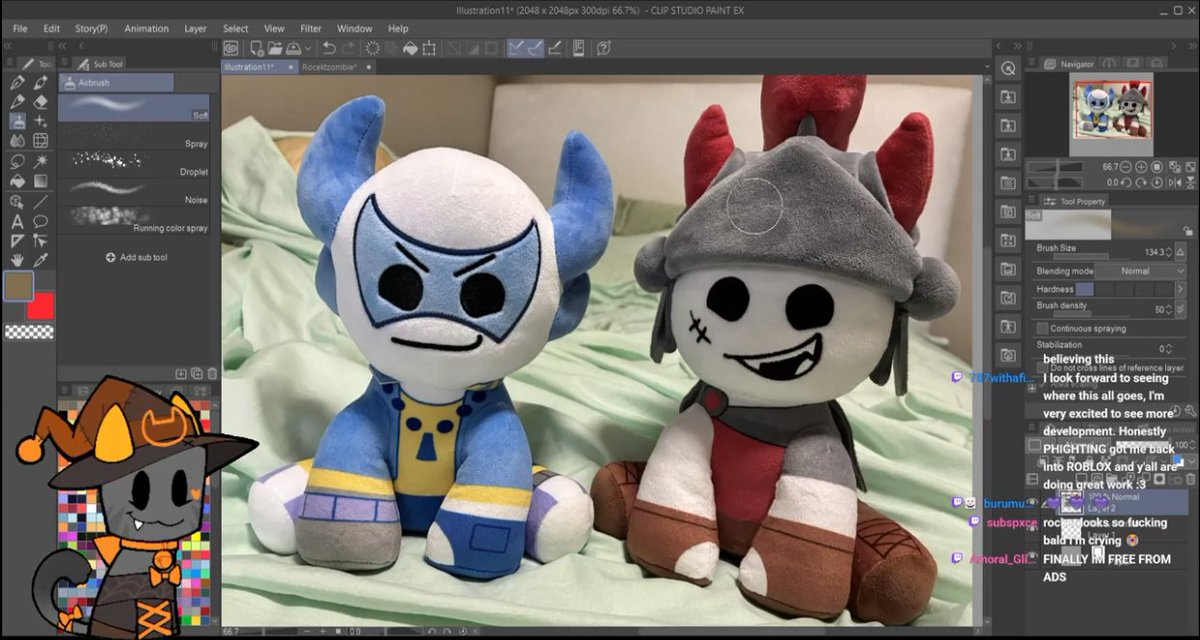Select the Lasso selection tool
The height and width of the screenshot is (640, 1200).
17,162
